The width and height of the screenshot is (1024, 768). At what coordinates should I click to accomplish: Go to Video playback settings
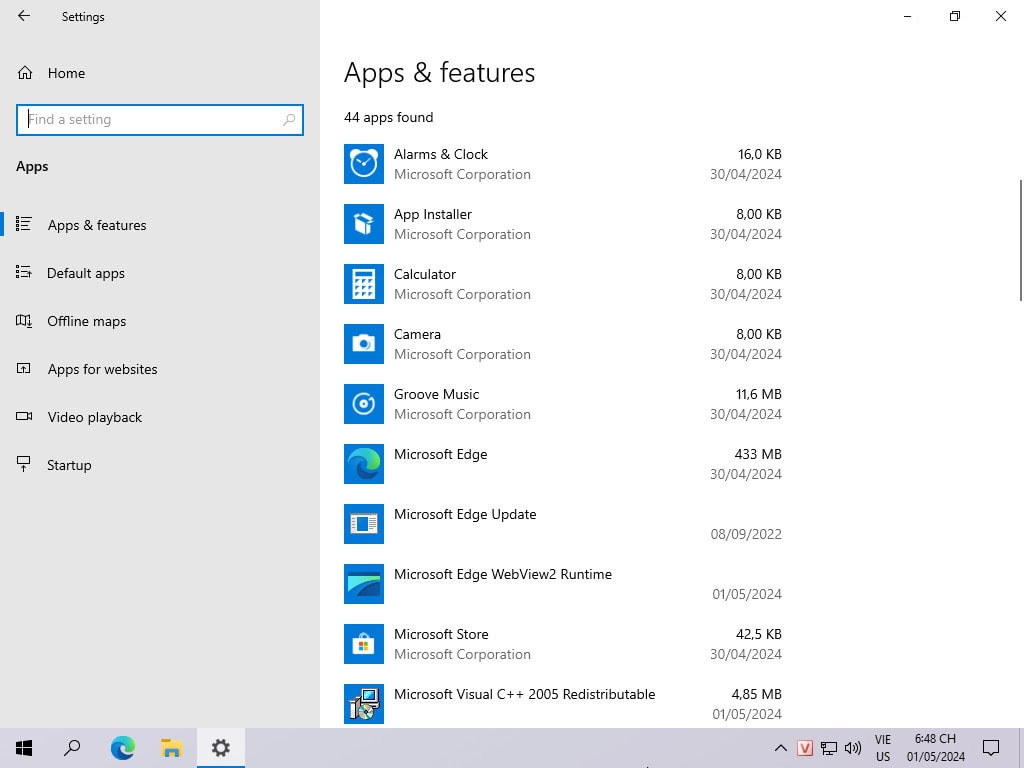(x=94, y=417)
